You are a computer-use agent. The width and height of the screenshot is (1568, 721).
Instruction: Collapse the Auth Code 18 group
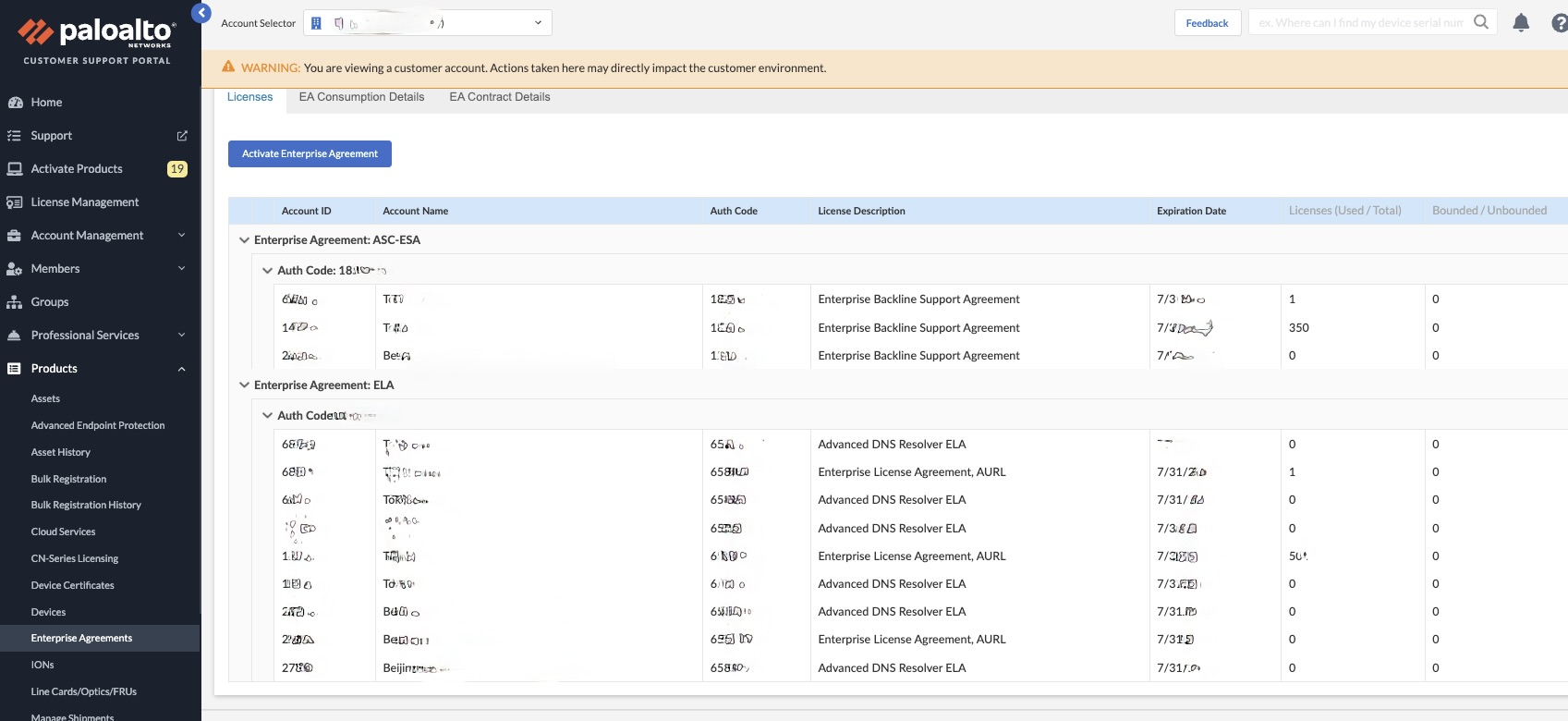[267, 271]
